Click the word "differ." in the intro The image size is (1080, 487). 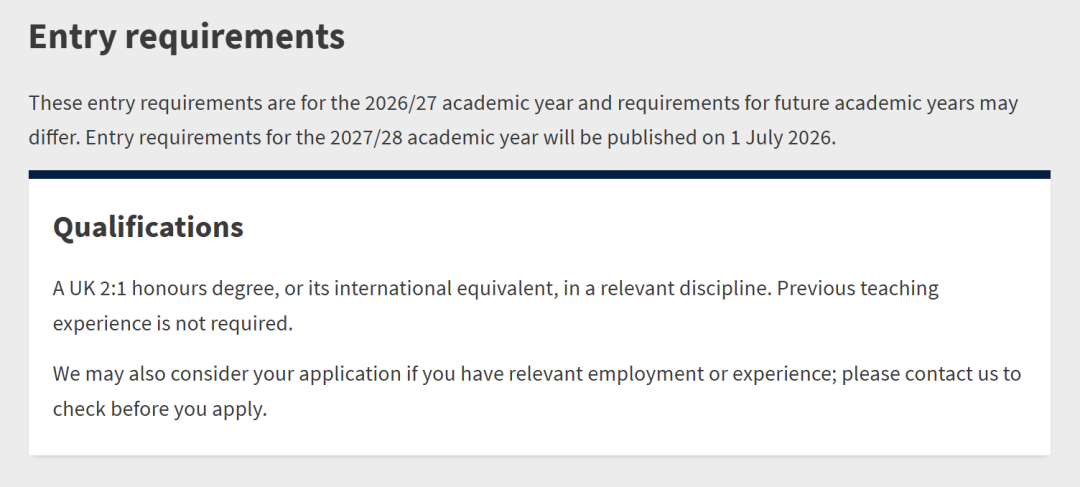coord(54,137)
